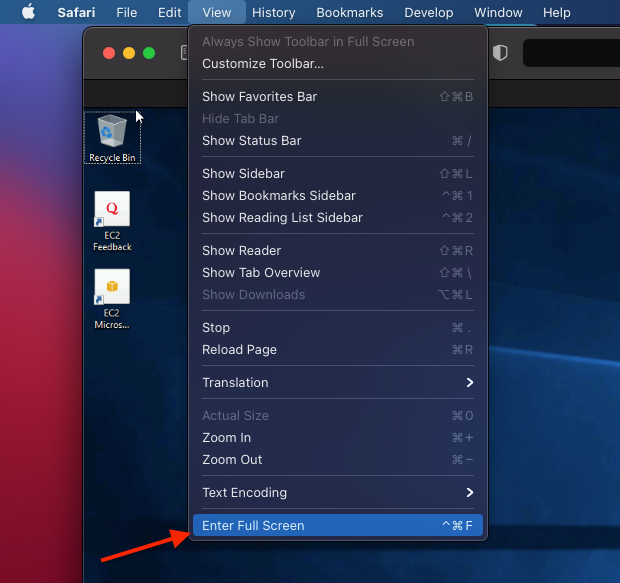620x583 pixels.
Task: Choose Reload Page
Action: point(338,350)
